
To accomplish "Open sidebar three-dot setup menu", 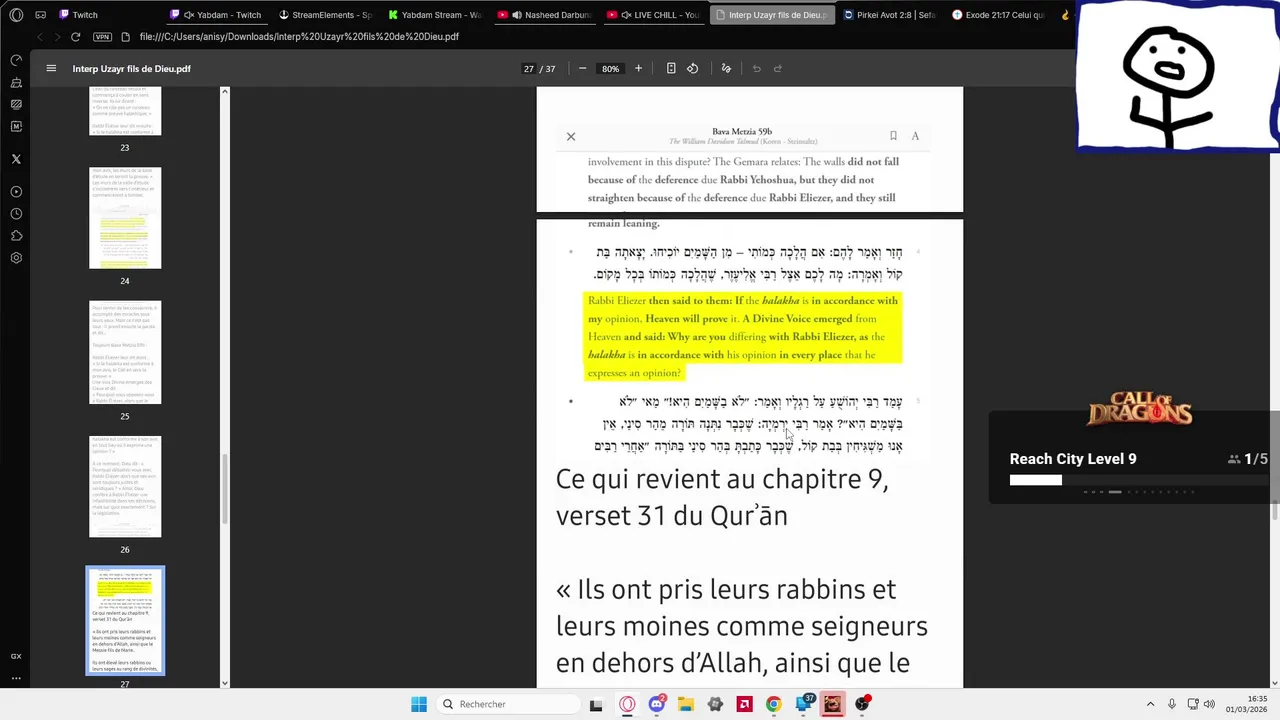I will click(x=16, y=678).
